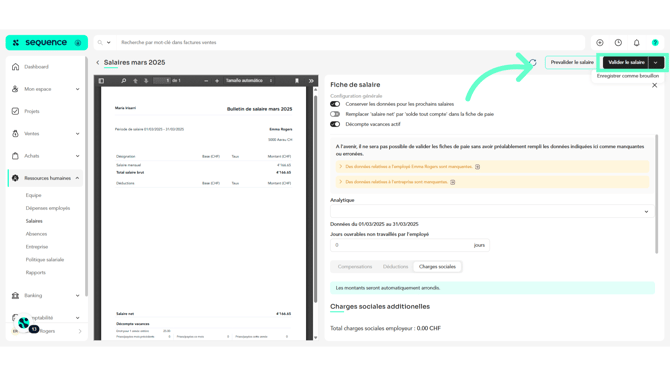Expand the company missing data warning
Screen dimensions: 670x376
pyautogui.click(x=341, y=182)
